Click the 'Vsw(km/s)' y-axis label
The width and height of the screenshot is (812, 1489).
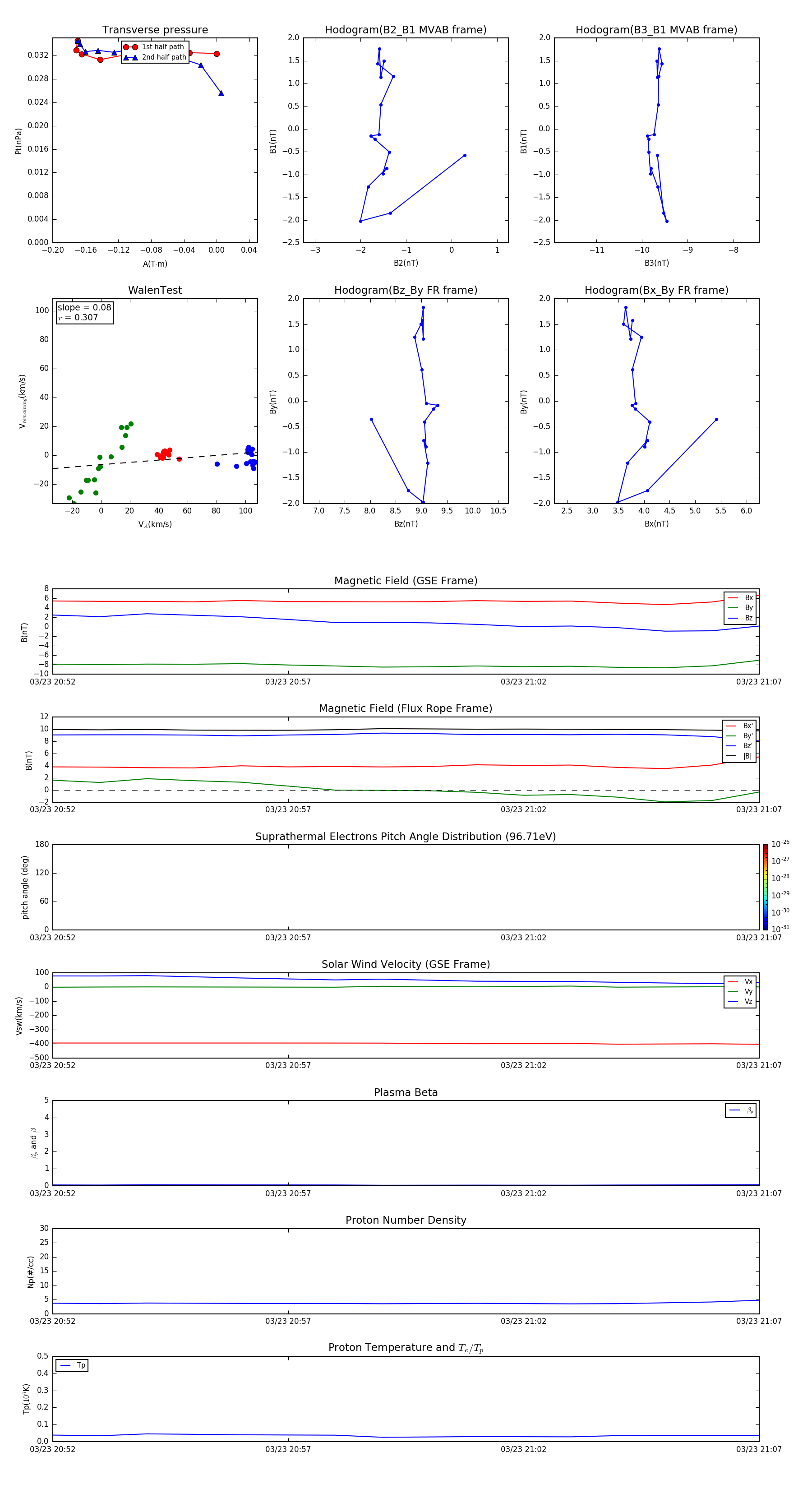[x=19, y=1016]
